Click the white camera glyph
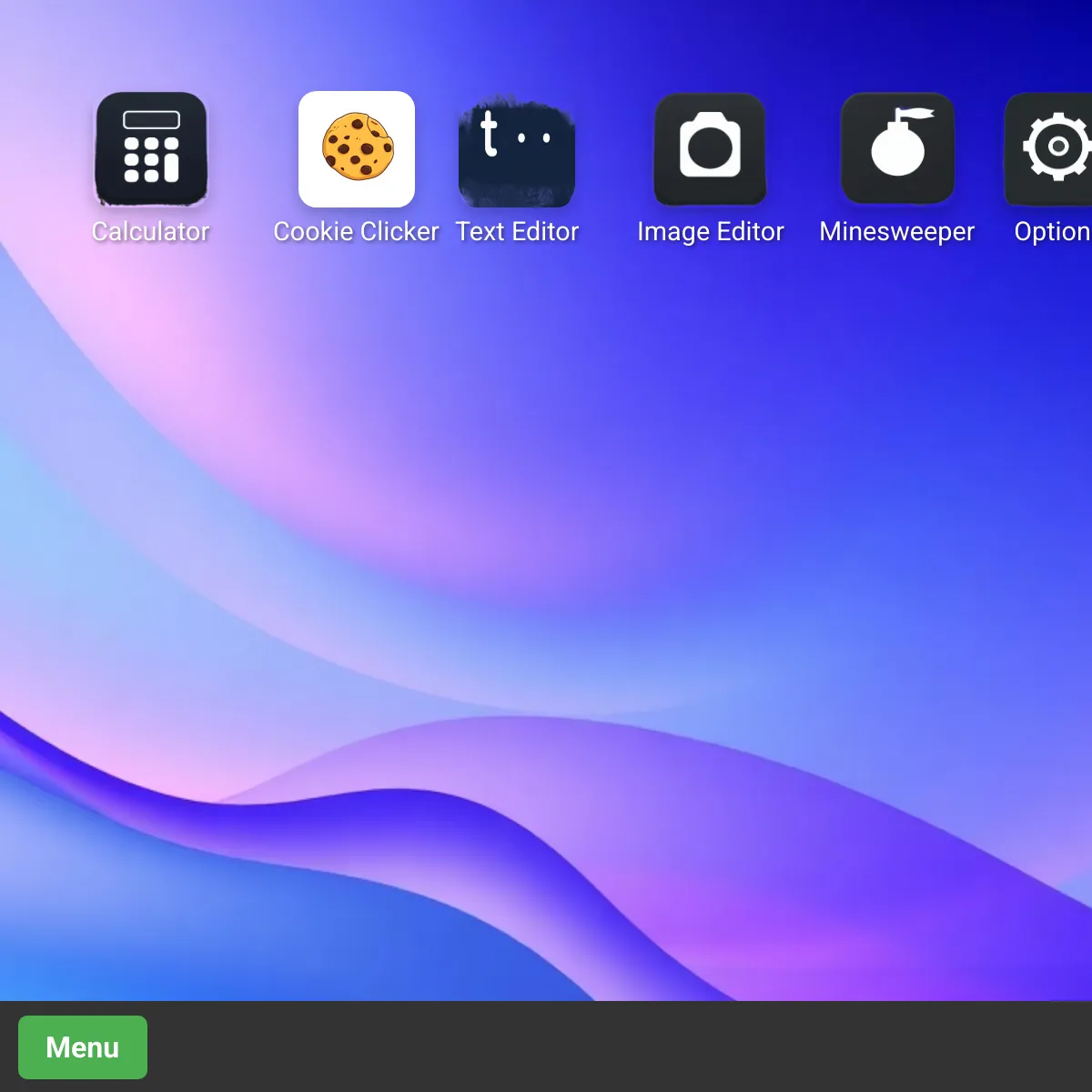 point(710,145)
